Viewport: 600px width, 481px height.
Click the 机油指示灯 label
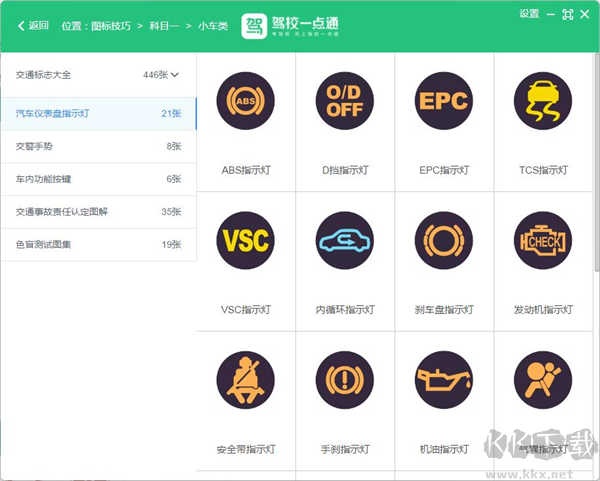[x=444, y=449]
